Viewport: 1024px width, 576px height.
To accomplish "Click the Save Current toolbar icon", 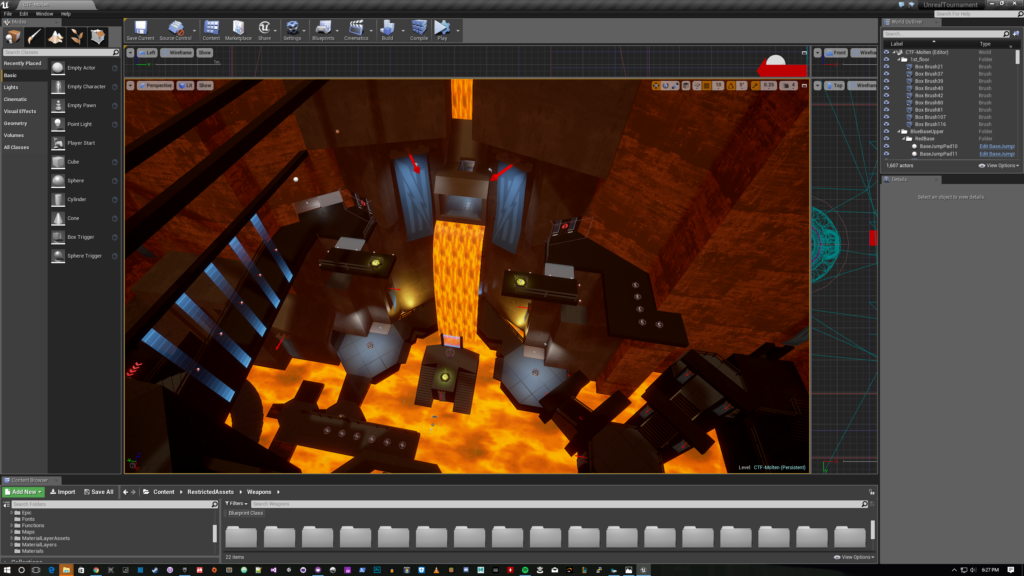I will click(x=140, y=27).
